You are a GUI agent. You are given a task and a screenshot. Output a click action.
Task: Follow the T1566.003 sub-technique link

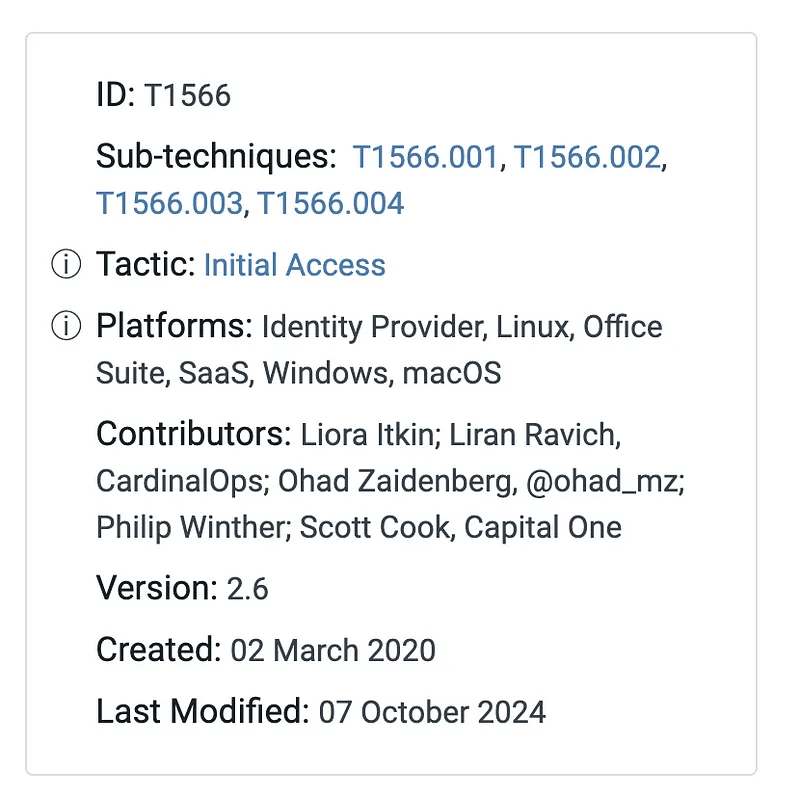pyautogui.click(x=169, y=204)
